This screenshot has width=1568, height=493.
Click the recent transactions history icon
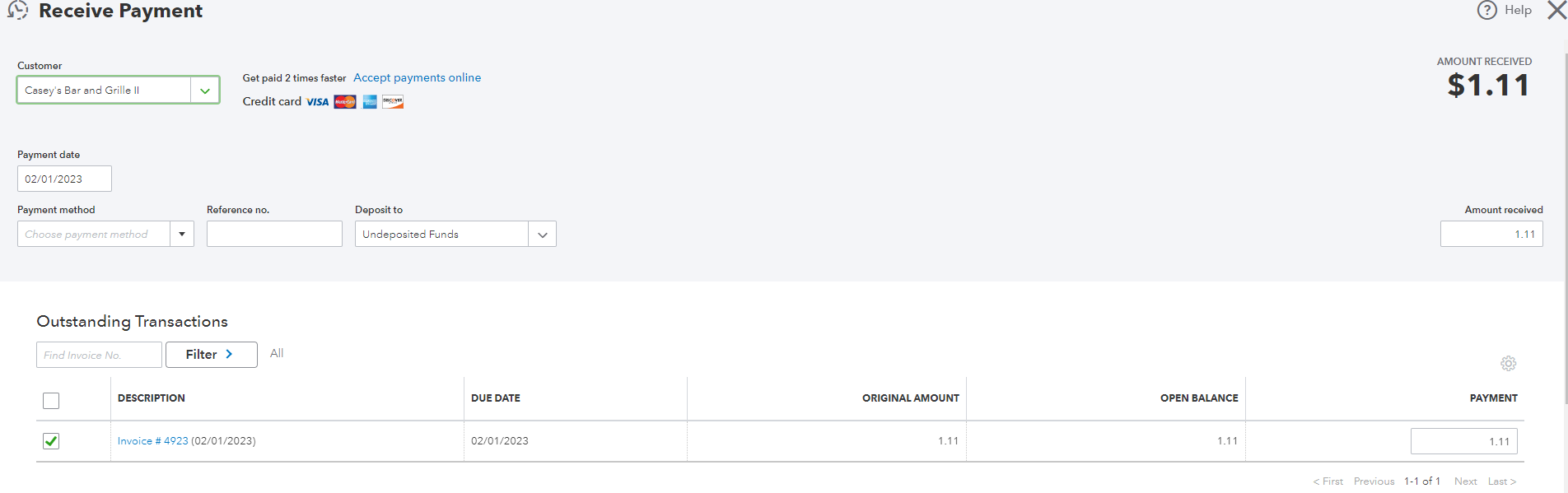coord(17,10)
